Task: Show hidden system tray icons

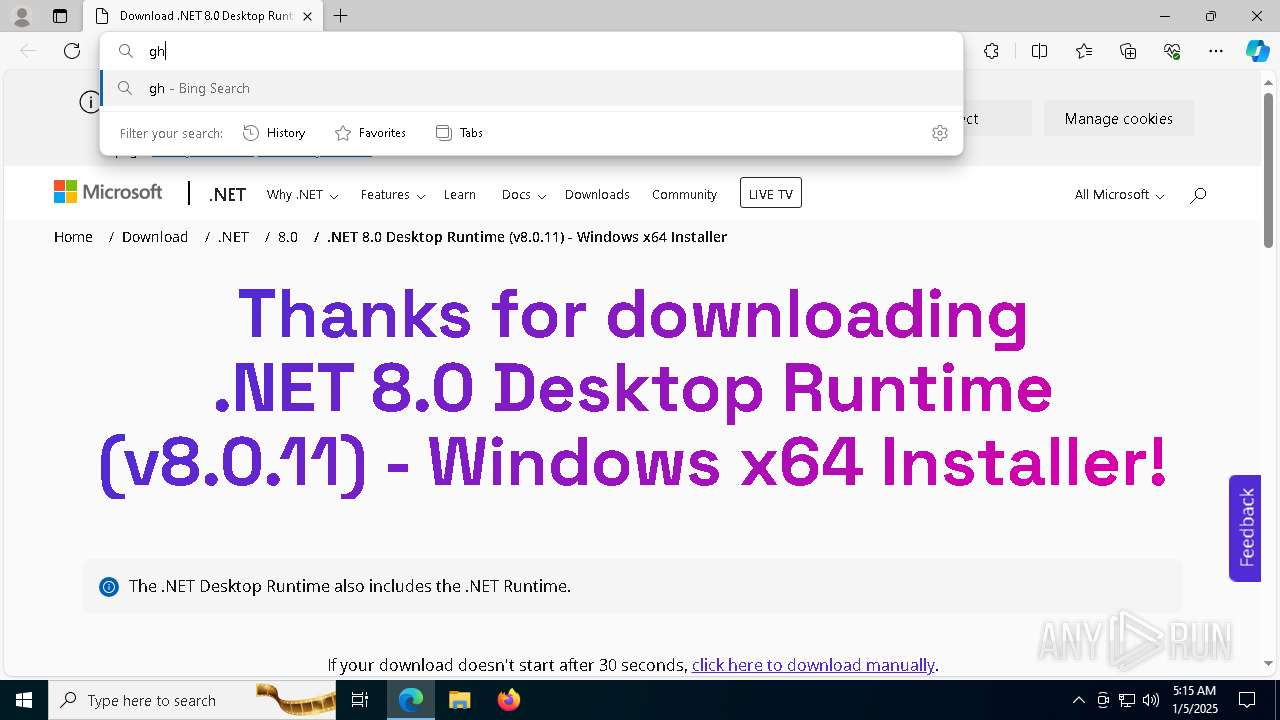Action: coord(1078,700)
